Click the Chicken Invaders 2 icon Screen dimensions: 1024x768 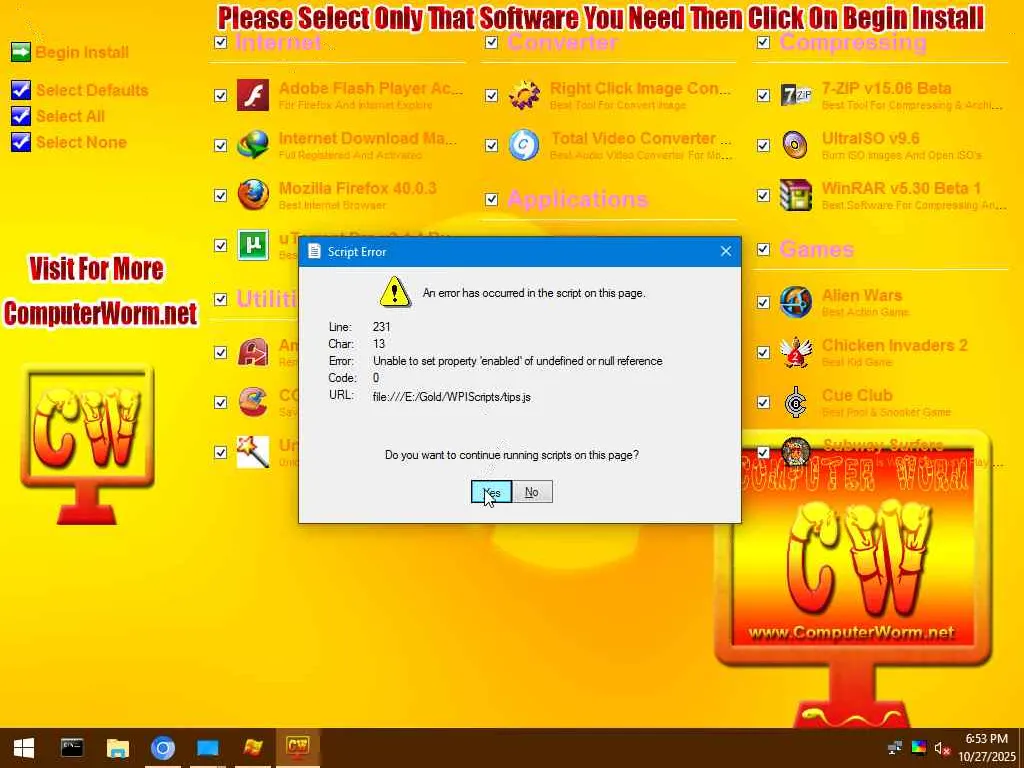click(795, 353)
